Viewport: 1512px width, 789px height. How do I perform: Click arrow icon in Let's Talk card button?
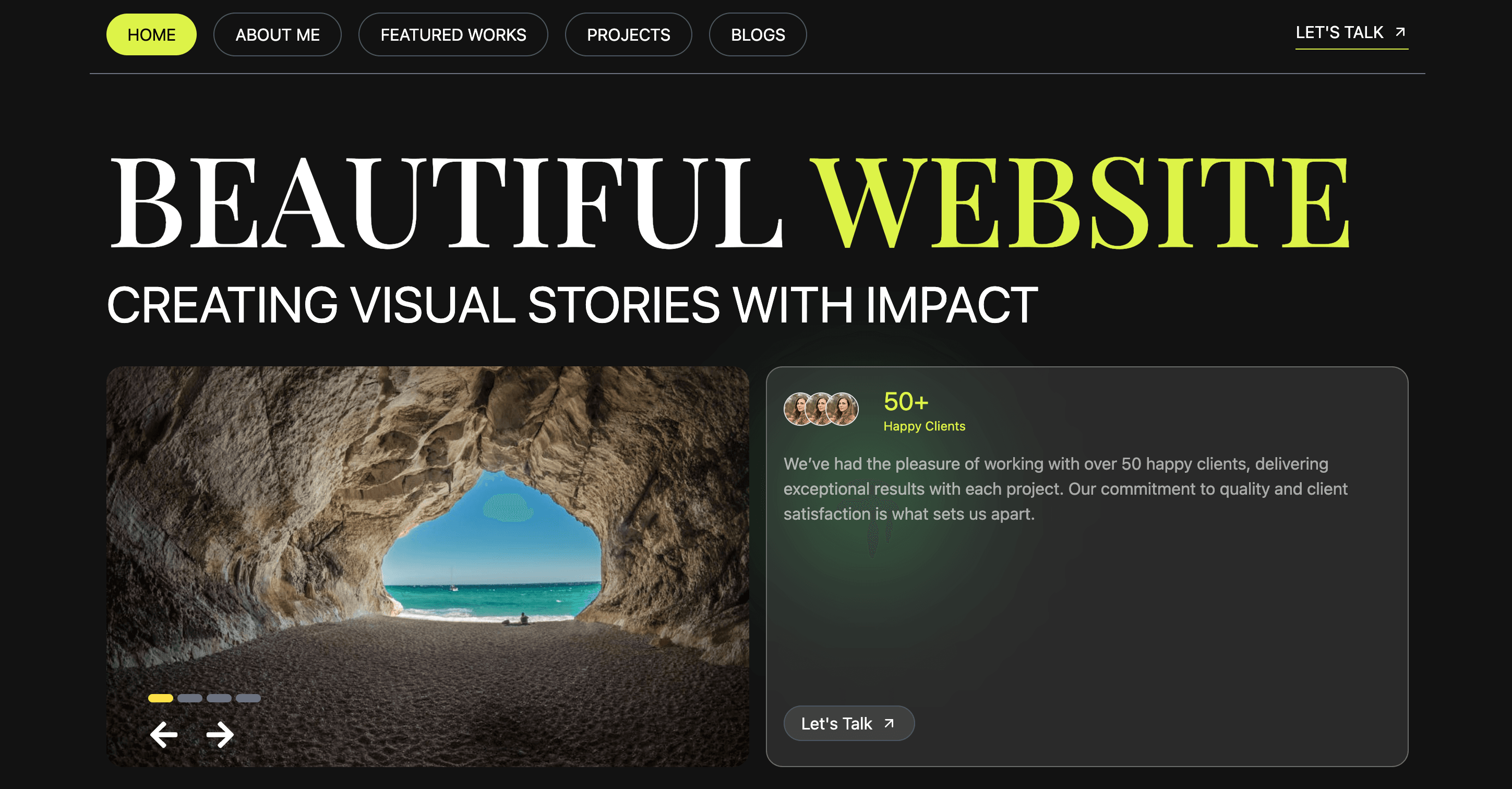coord(889,723)
